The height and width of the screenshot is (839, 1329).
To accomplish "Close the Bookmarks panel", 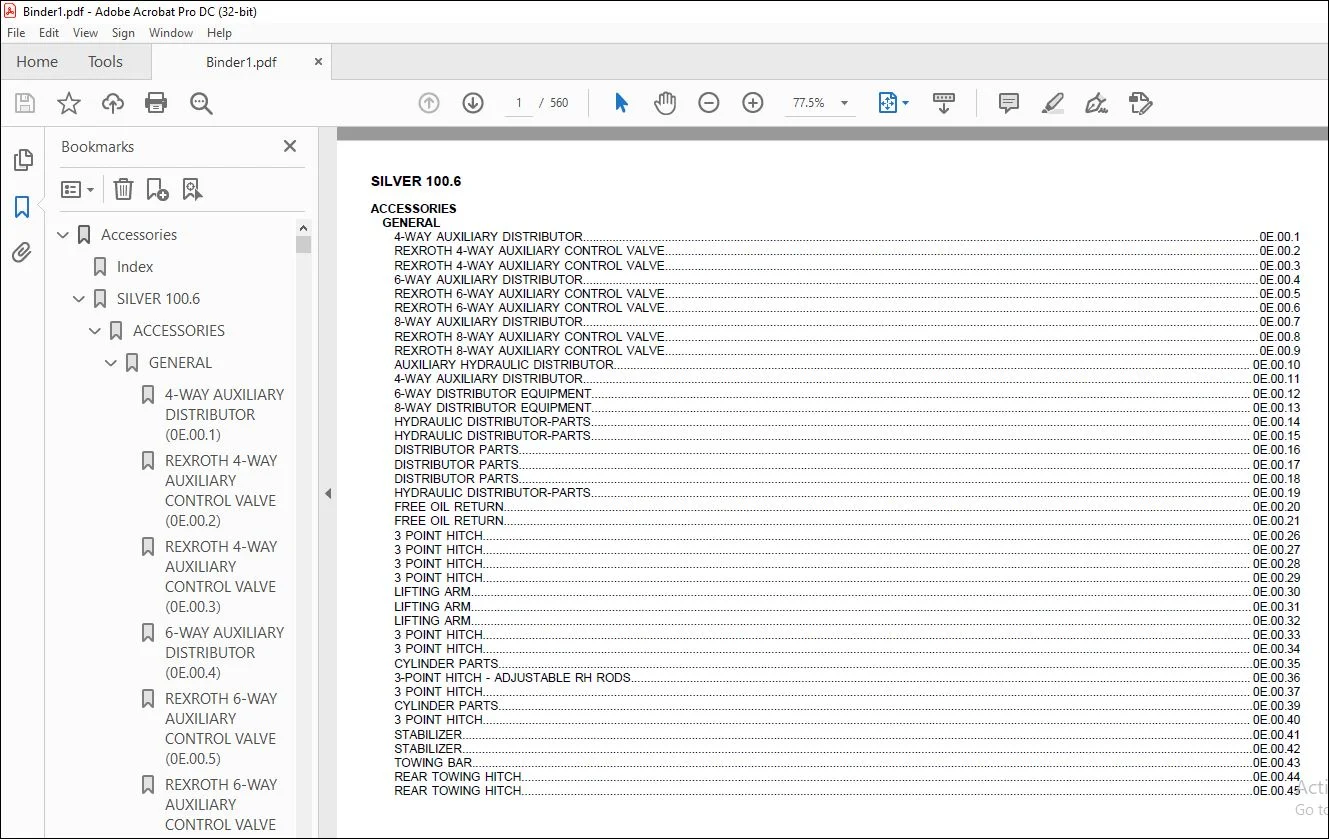I will tap(290, 146).
